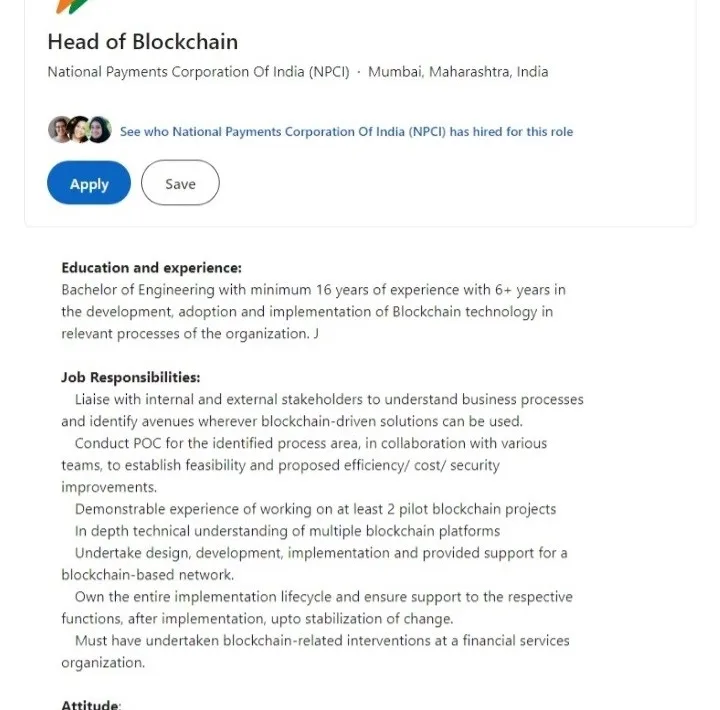The height and width of the screenshot is (710, 720).
Task: Click the Own the entire implementation lifecycle line
Action: click(317, 608)
